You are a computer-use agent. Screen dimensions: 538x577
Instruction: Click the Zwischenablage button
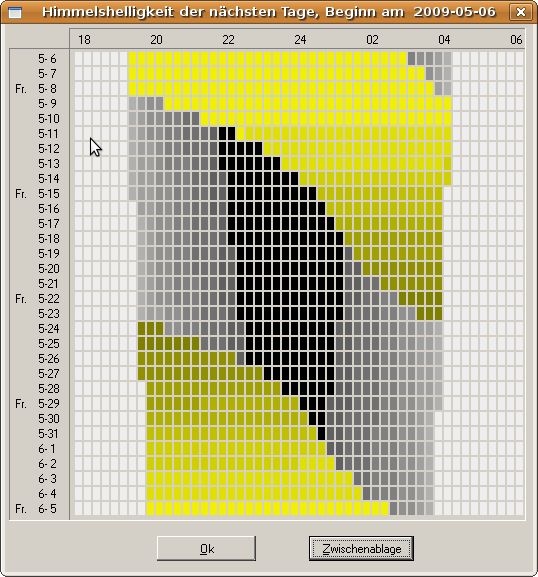coord(361,548)
